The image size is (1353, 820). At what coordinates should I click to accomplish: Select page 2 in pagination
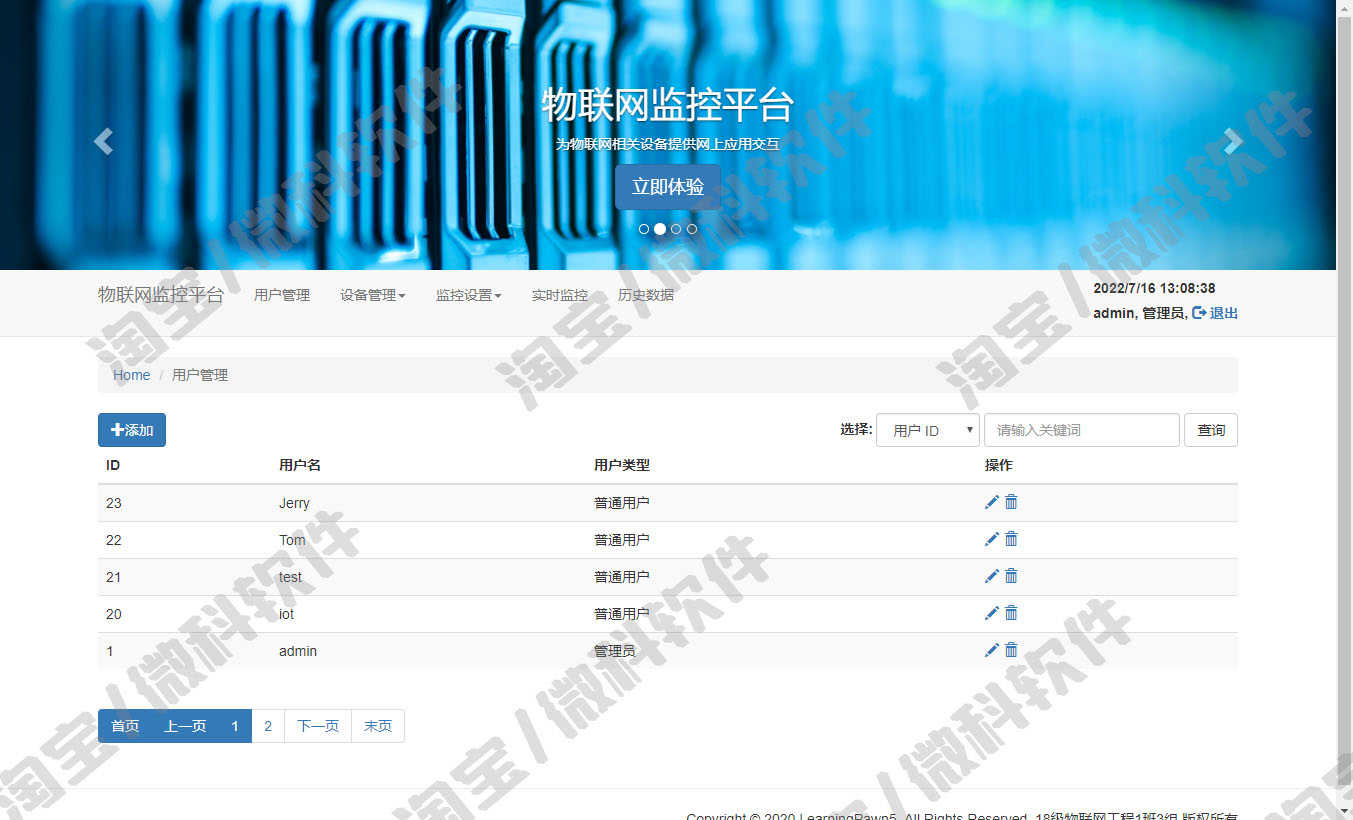tap(268, 726)
